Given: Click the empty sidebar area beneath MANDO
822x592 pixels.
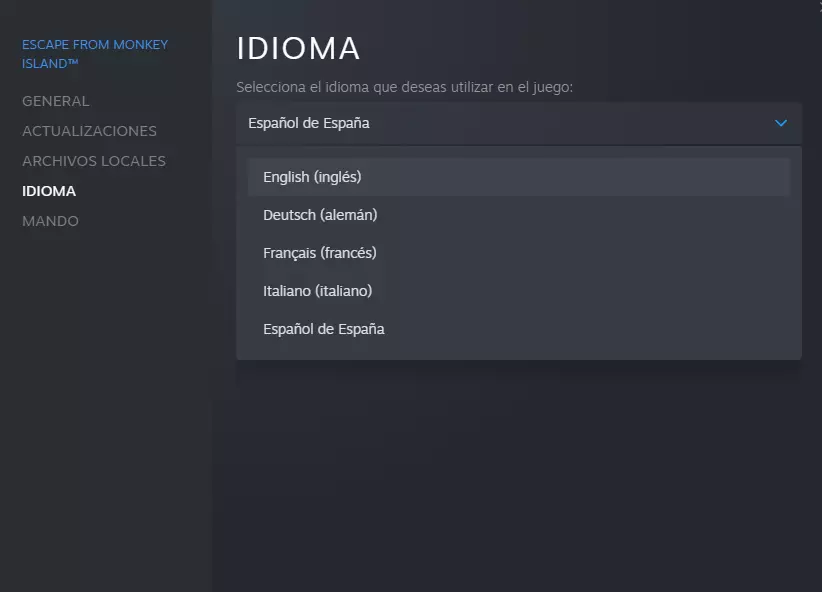Looking at the screenshot, I should pos(105,400).
